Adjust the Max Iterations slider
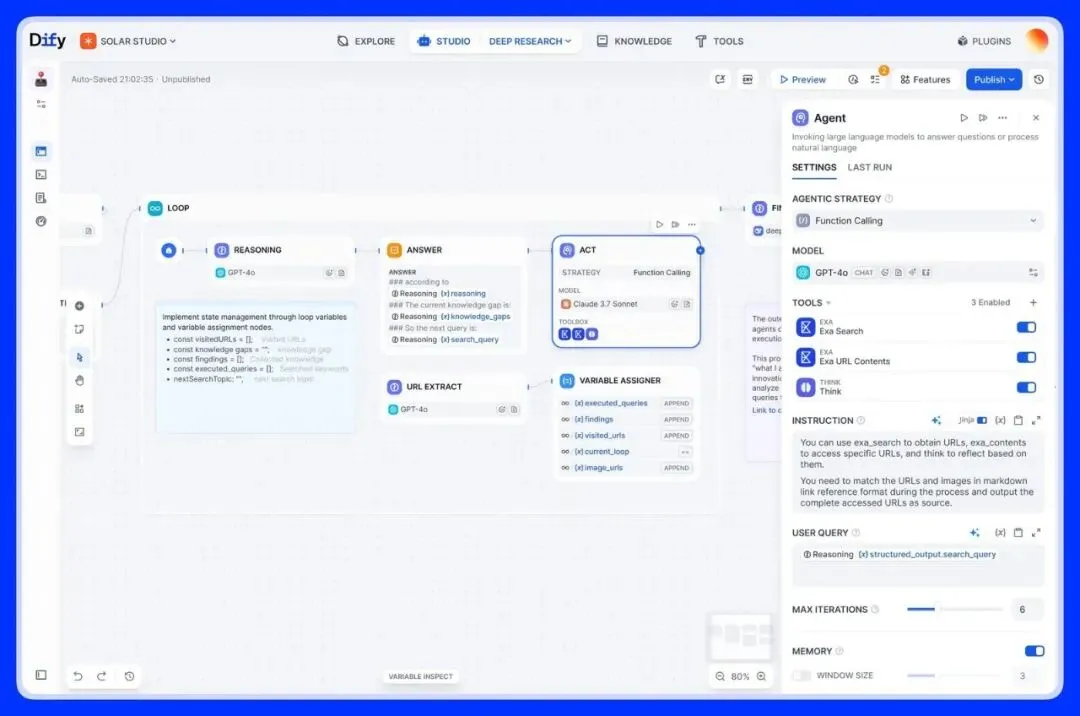This screenshot has width=1080, height=716. 955,609
